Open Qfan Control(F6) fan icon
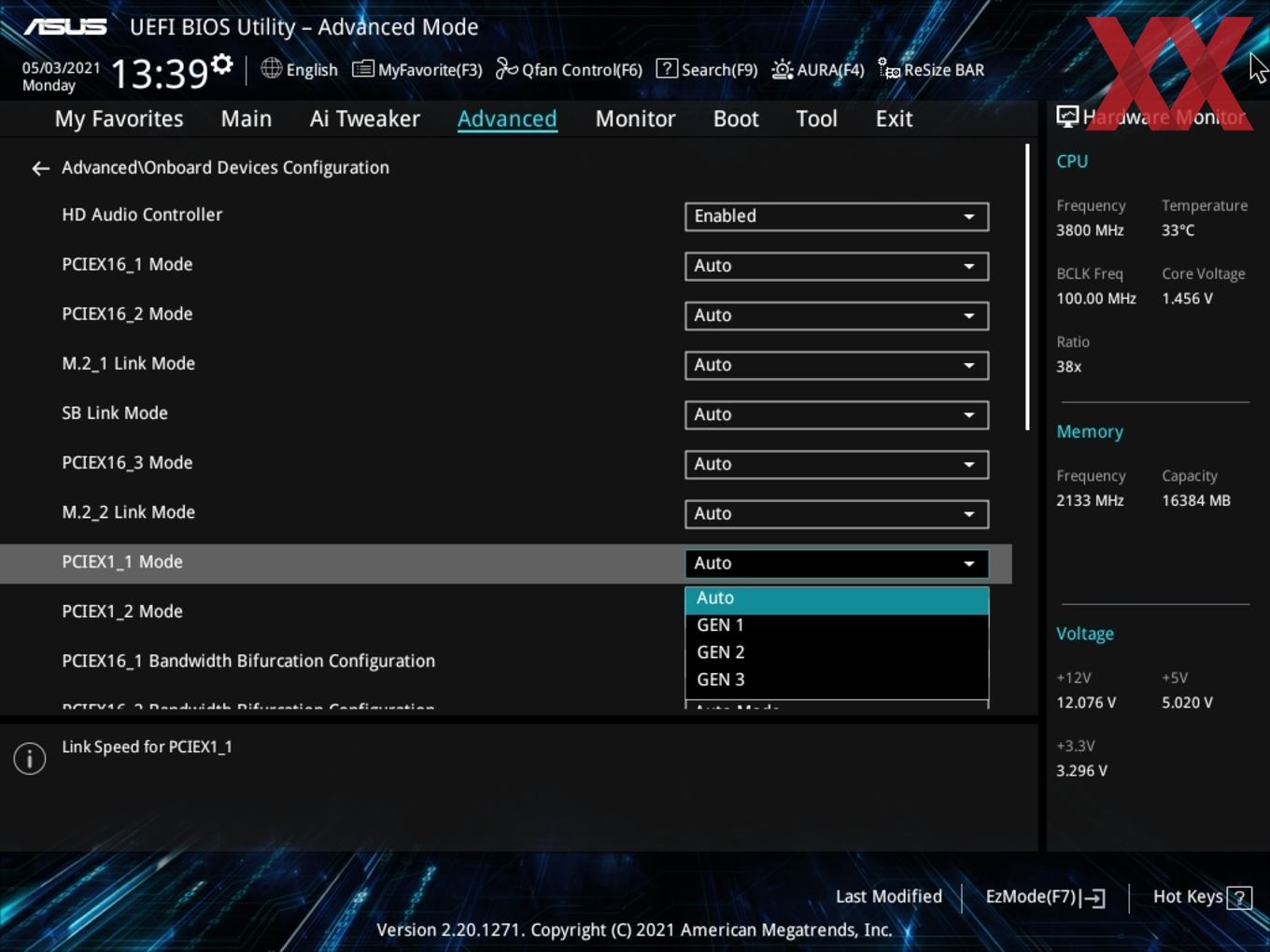 pos(506,68)
